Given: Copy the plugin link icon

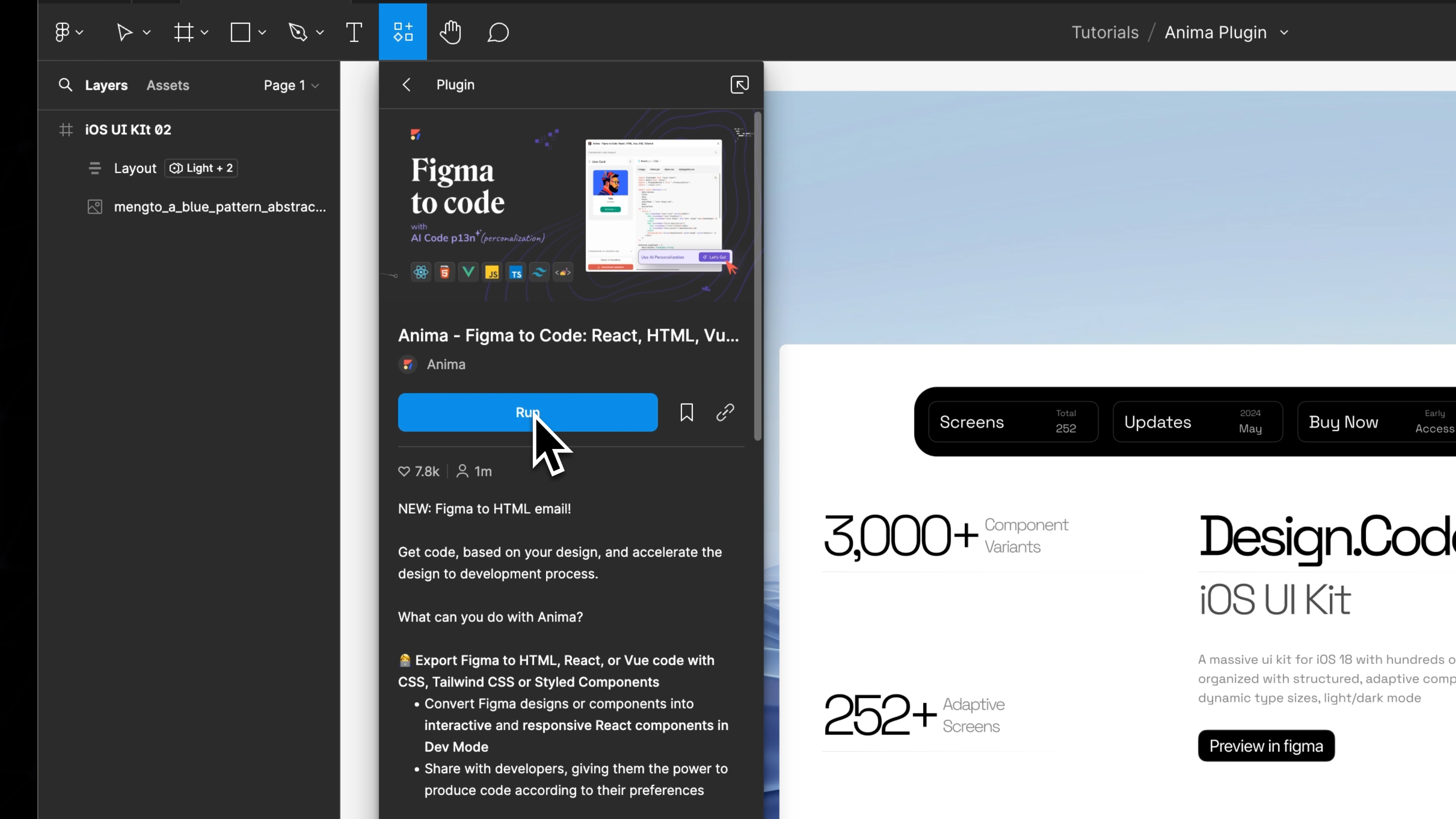Looking at the screenshot, I should [725, 413].
